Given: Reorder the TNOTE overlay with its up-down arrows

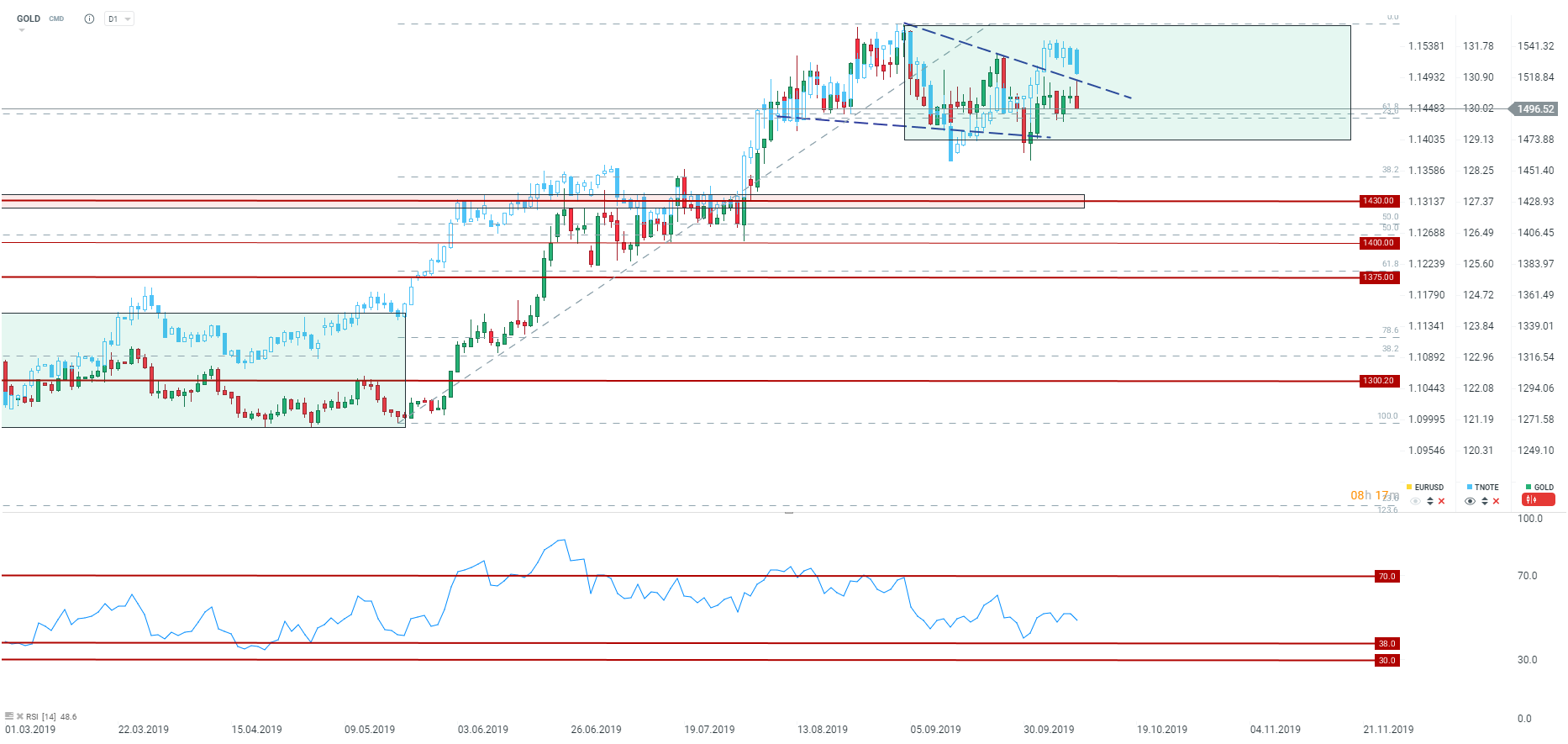Looking at the screenshot, I should [x=1485, y=501].
